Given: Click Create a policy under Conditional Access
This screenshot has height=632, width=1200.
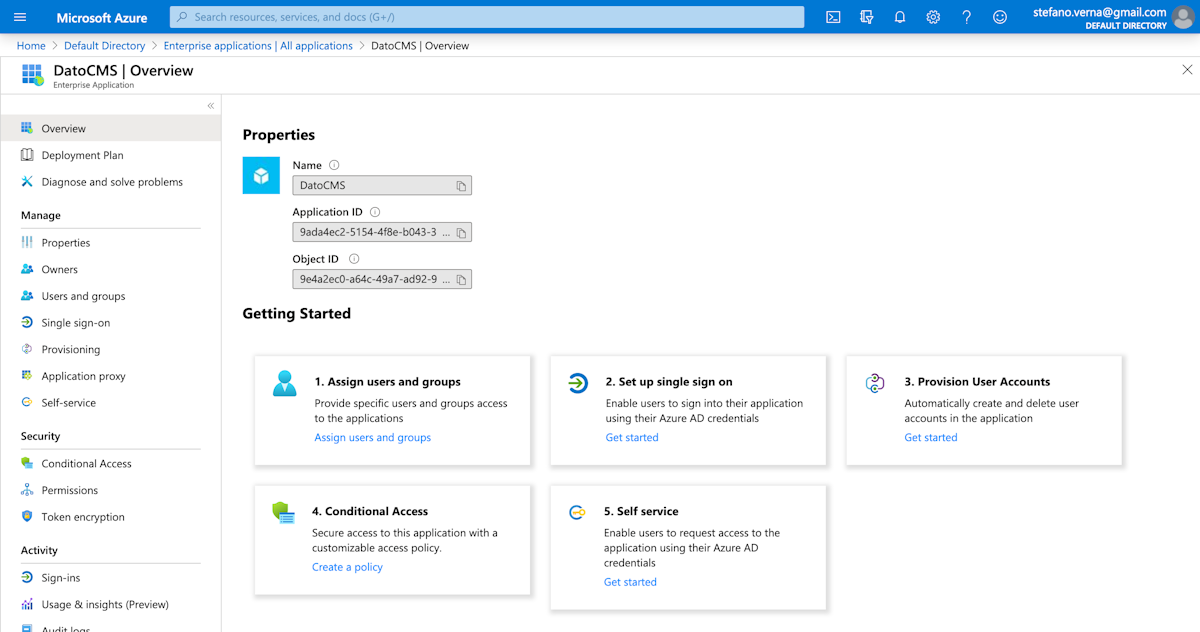Looking at the screenshot, I should click(x=347, y=566).
